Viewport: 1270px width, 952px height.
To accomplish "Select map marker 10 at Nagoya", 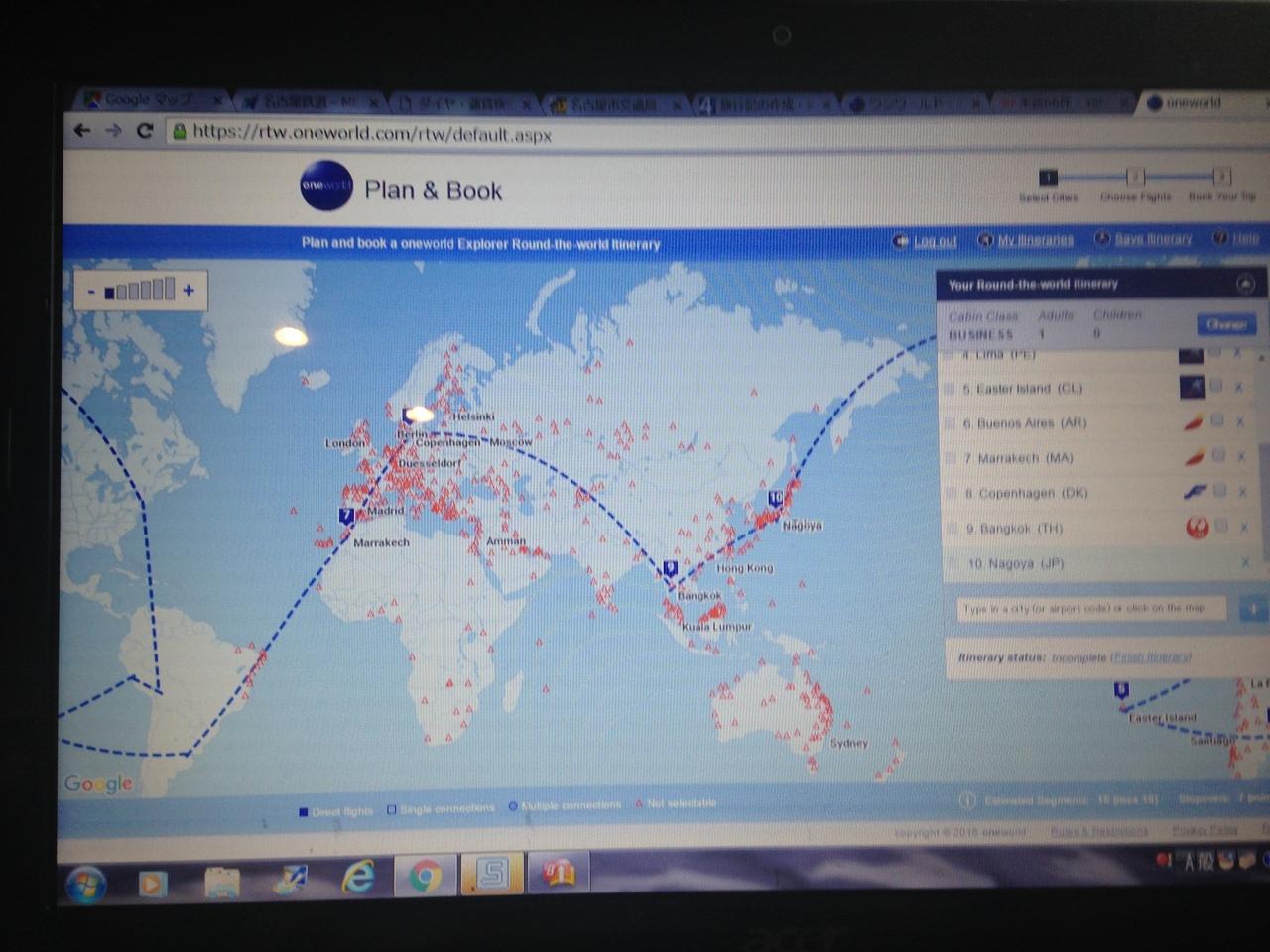I will 775,499.
